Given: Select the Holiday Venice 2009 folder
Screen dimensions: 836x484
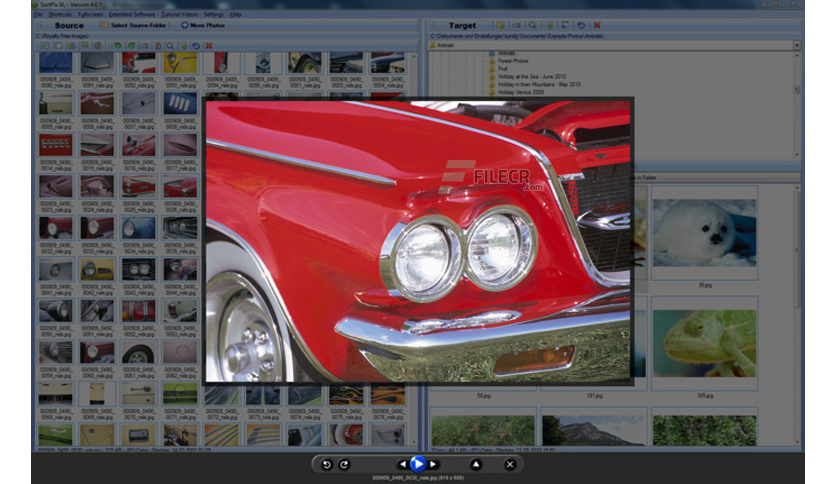Looking at the screenshot, I should point(521,92).
